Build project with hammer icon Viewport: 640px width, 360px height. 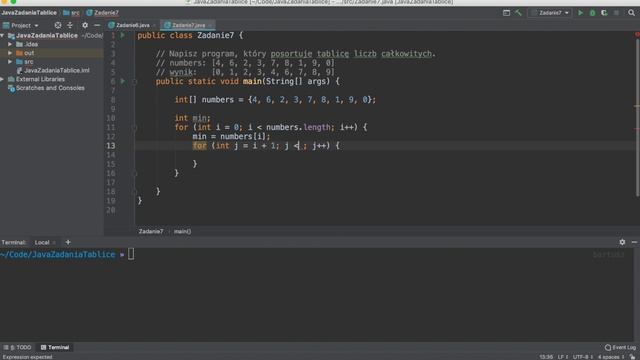pos(518,13)
